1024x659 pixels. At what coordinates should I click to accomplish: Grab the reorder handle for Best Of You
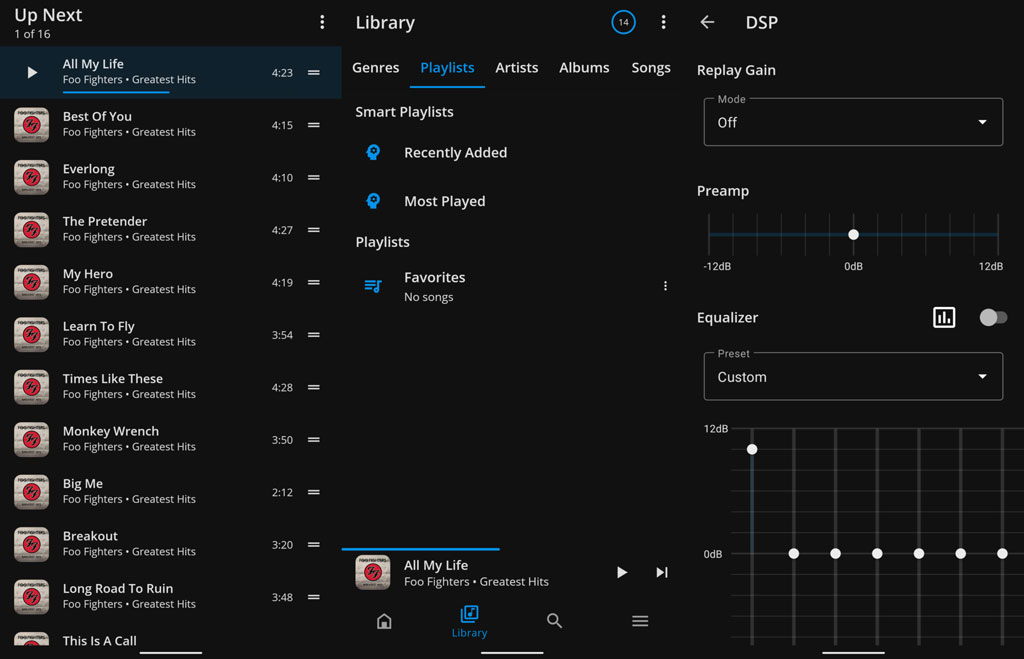[x=314, y=125]
